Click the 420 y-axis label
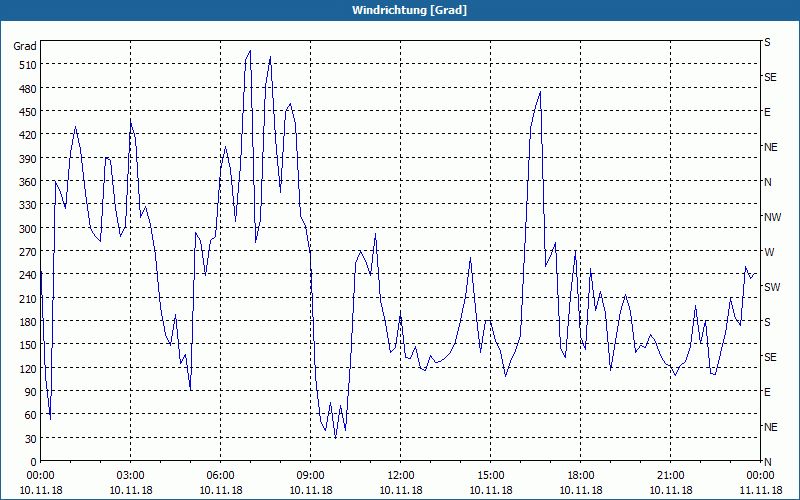 [28, 135]
